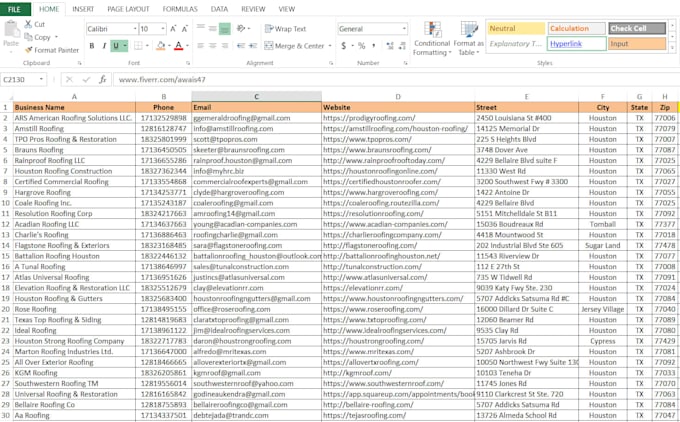Open Conditional Formatting menu
This screenshot has height=422, width=680.
click(x=432, y=39)
